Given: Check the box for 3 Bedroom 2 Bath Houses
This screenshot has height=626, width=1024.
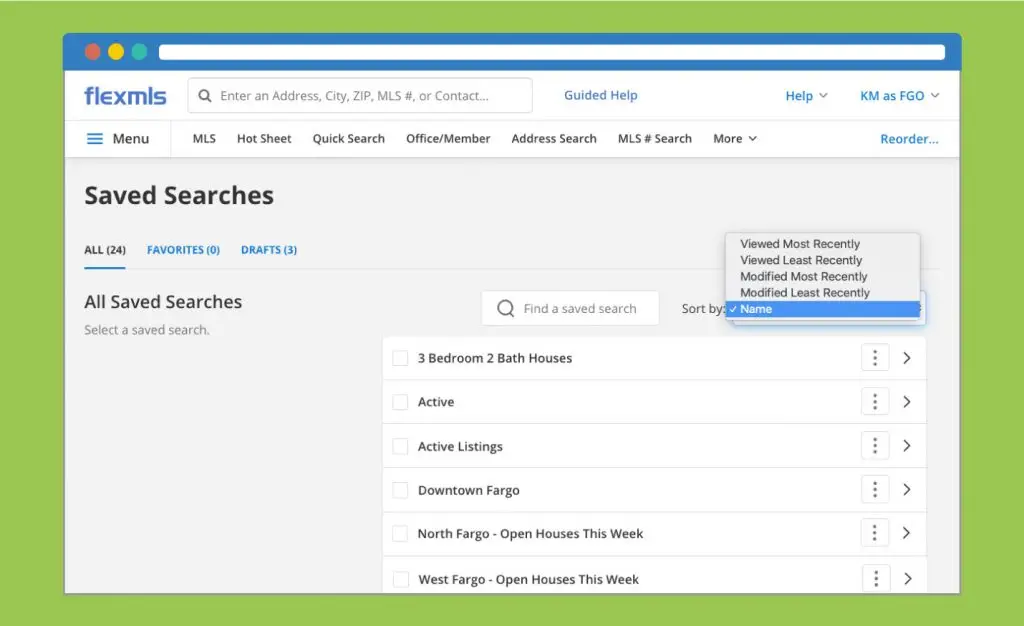Looking at the screenshot, I should tap(400, 358).
